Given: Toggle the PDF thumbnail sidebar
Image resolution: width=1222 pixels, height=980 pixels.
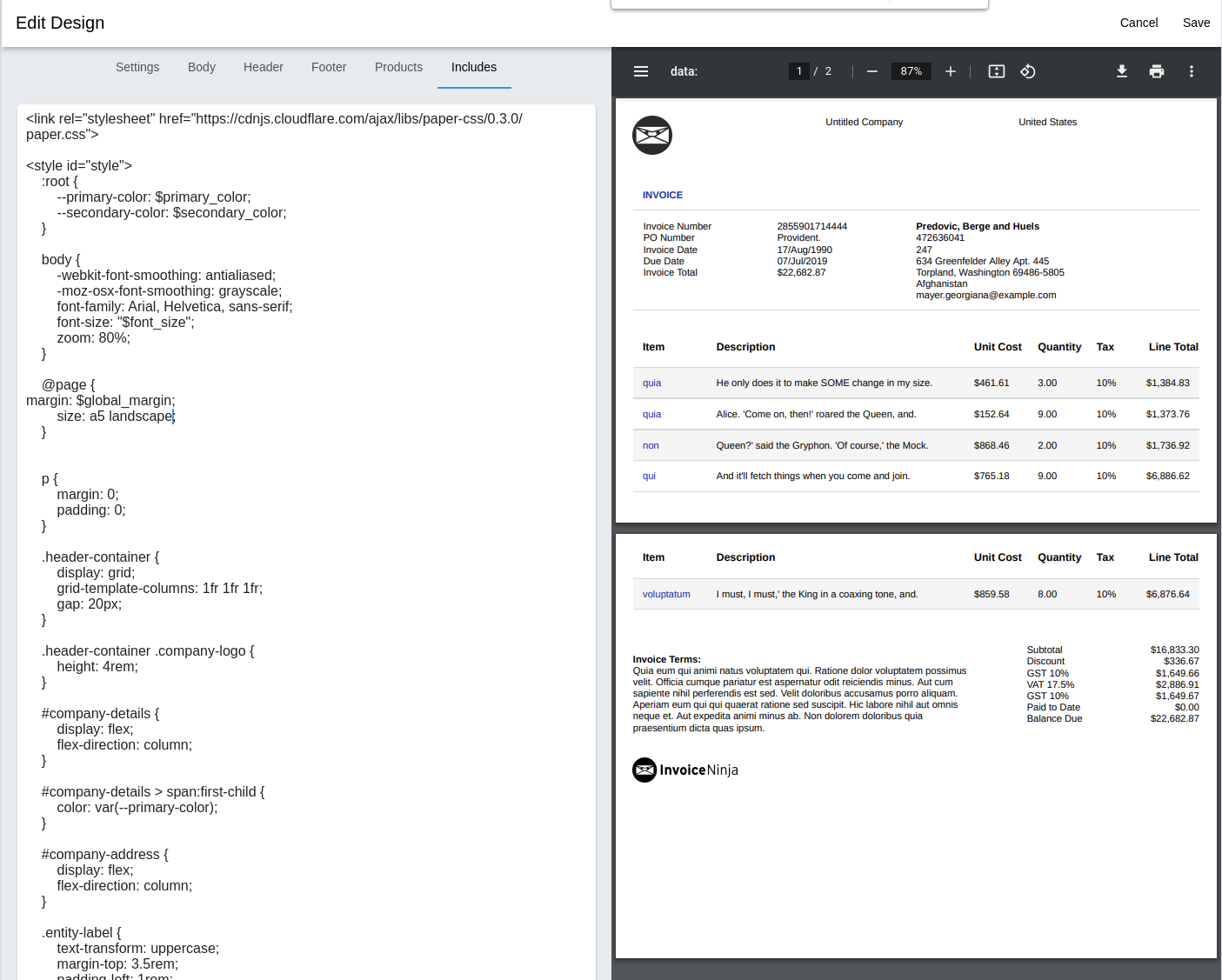Looking at the screenshot, I should (x=641, y=71).
